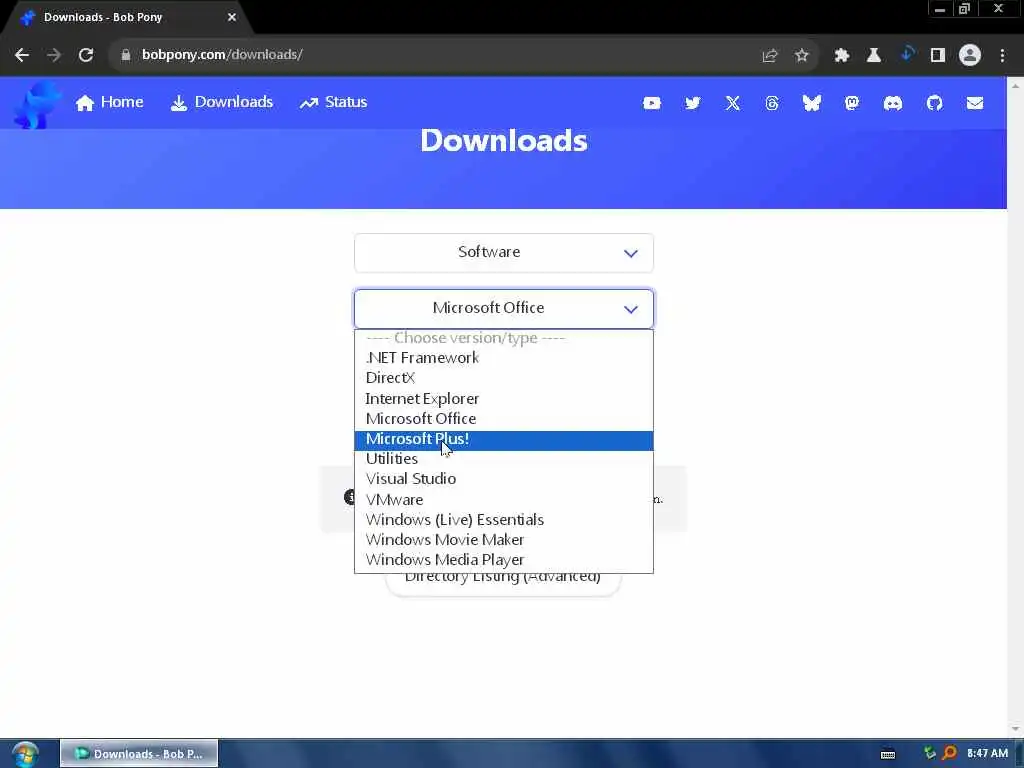Open Chrome three-dot menu
This screenshot has width=1024, height=768.
1002,56
